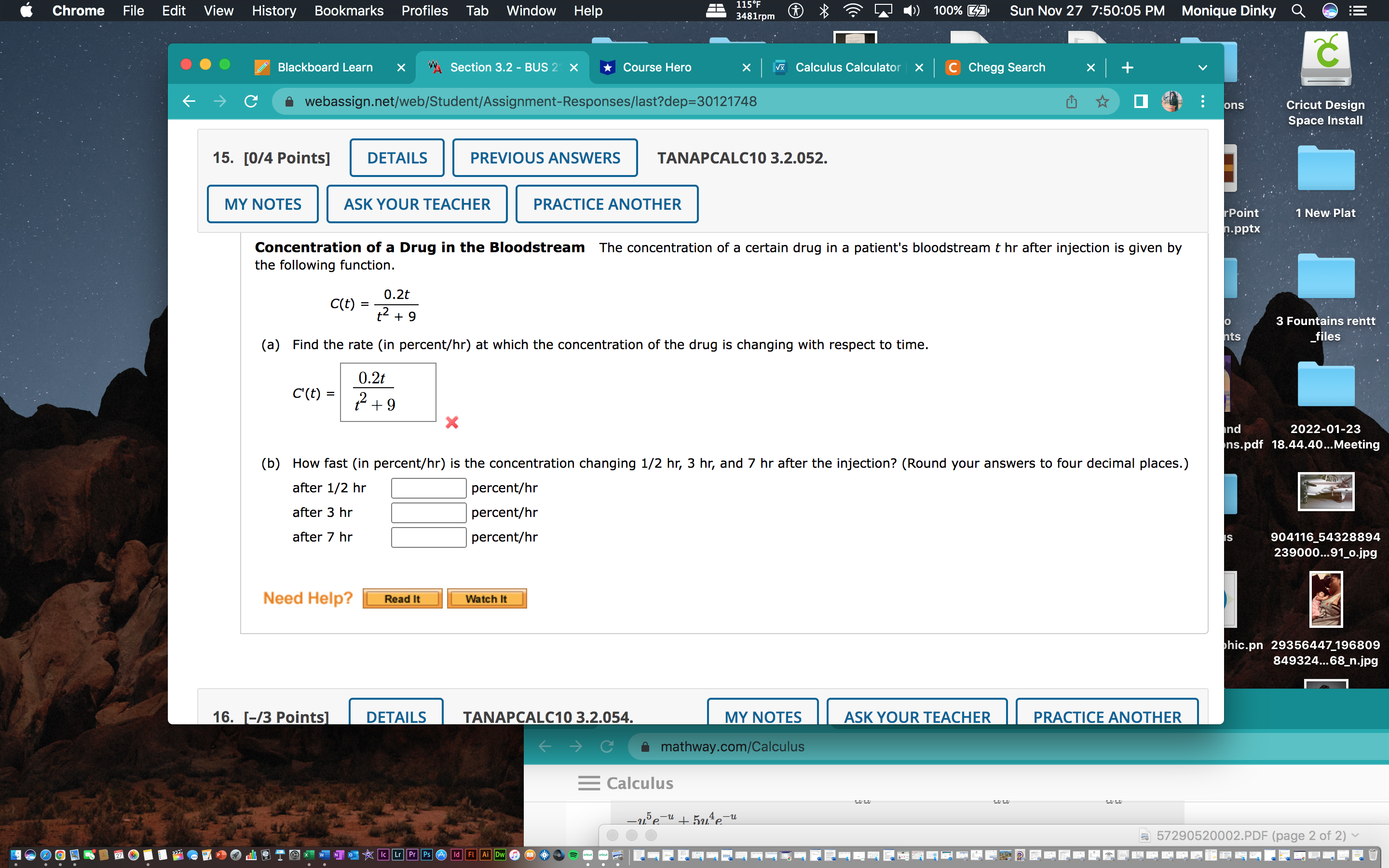Click the 'after 3 hr' answer field
The image size is (1389, 868).
coord(428,512)
